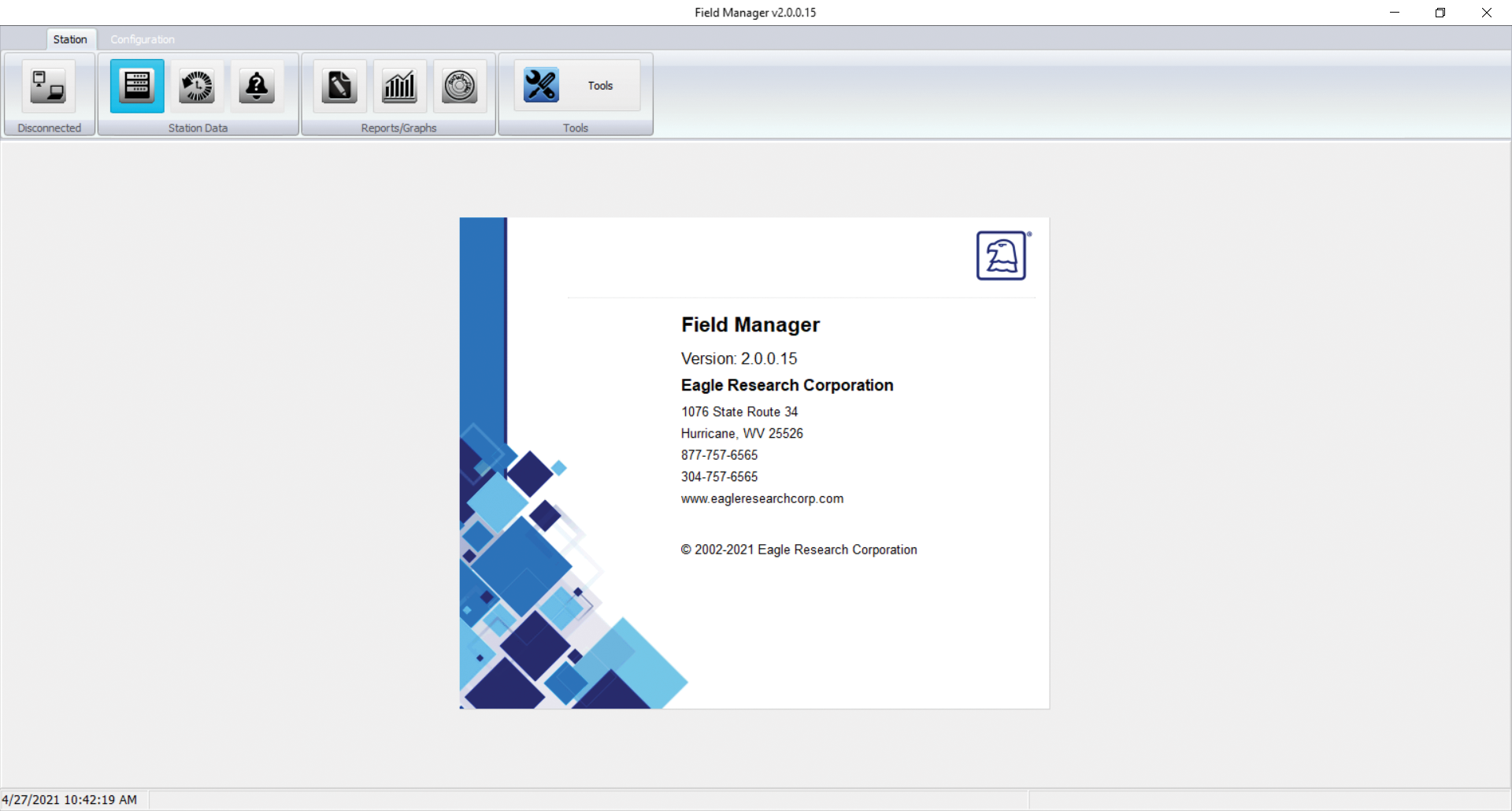This screenshot has height=811, width=1512.
Task: Close the Field Manager window
Action: (1487, 13)
